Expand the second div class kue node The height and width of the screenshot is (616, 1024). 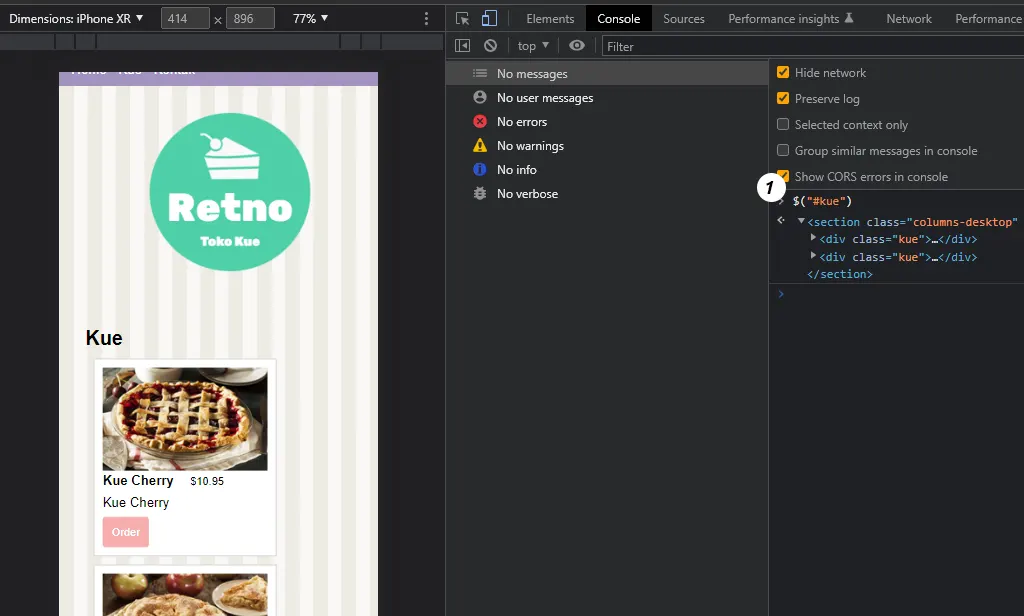813,256
